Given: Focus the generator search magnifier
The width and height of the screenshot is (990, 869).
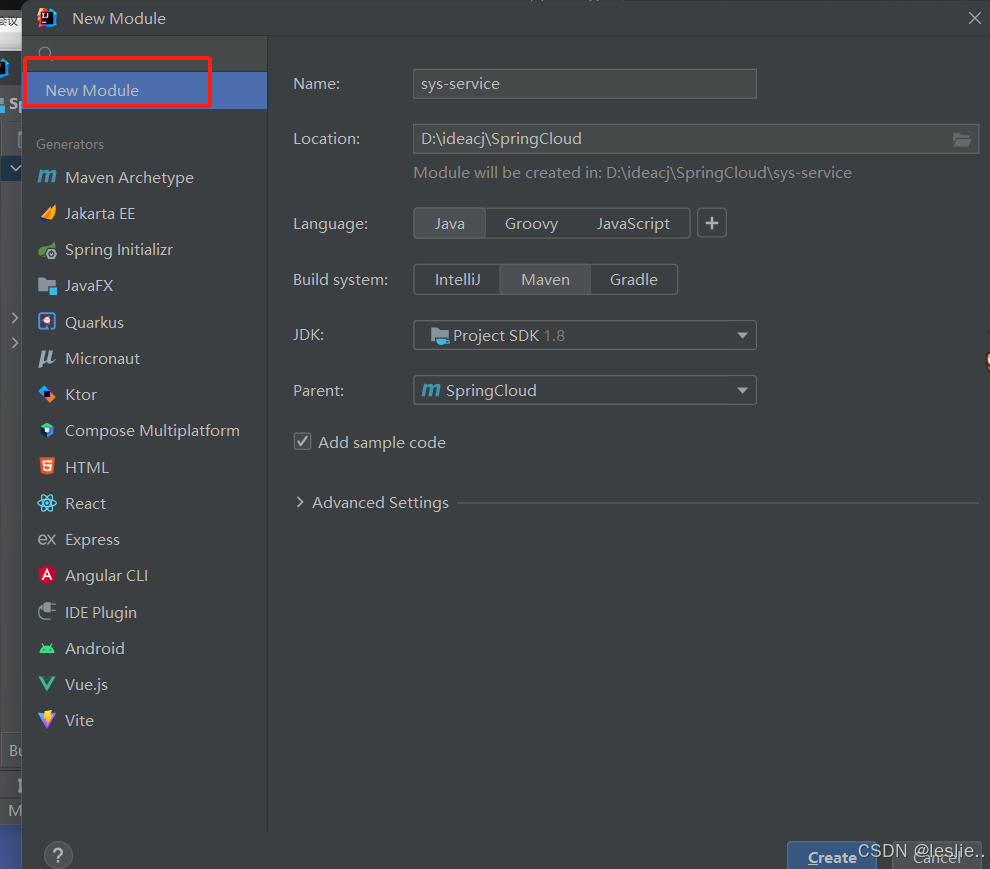Looking at the screenshot, I should 45,54.
